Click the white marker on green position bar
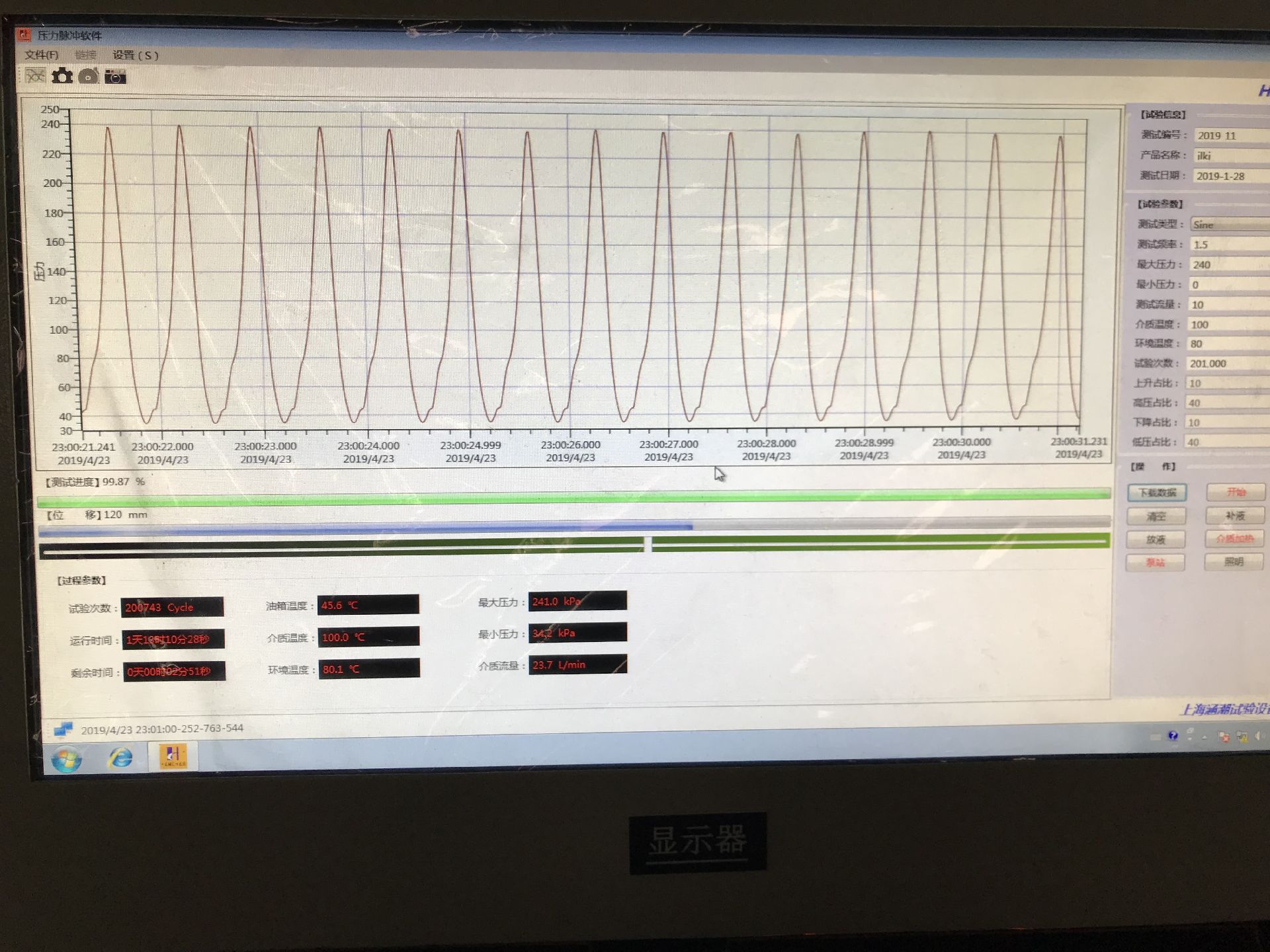 648,545
